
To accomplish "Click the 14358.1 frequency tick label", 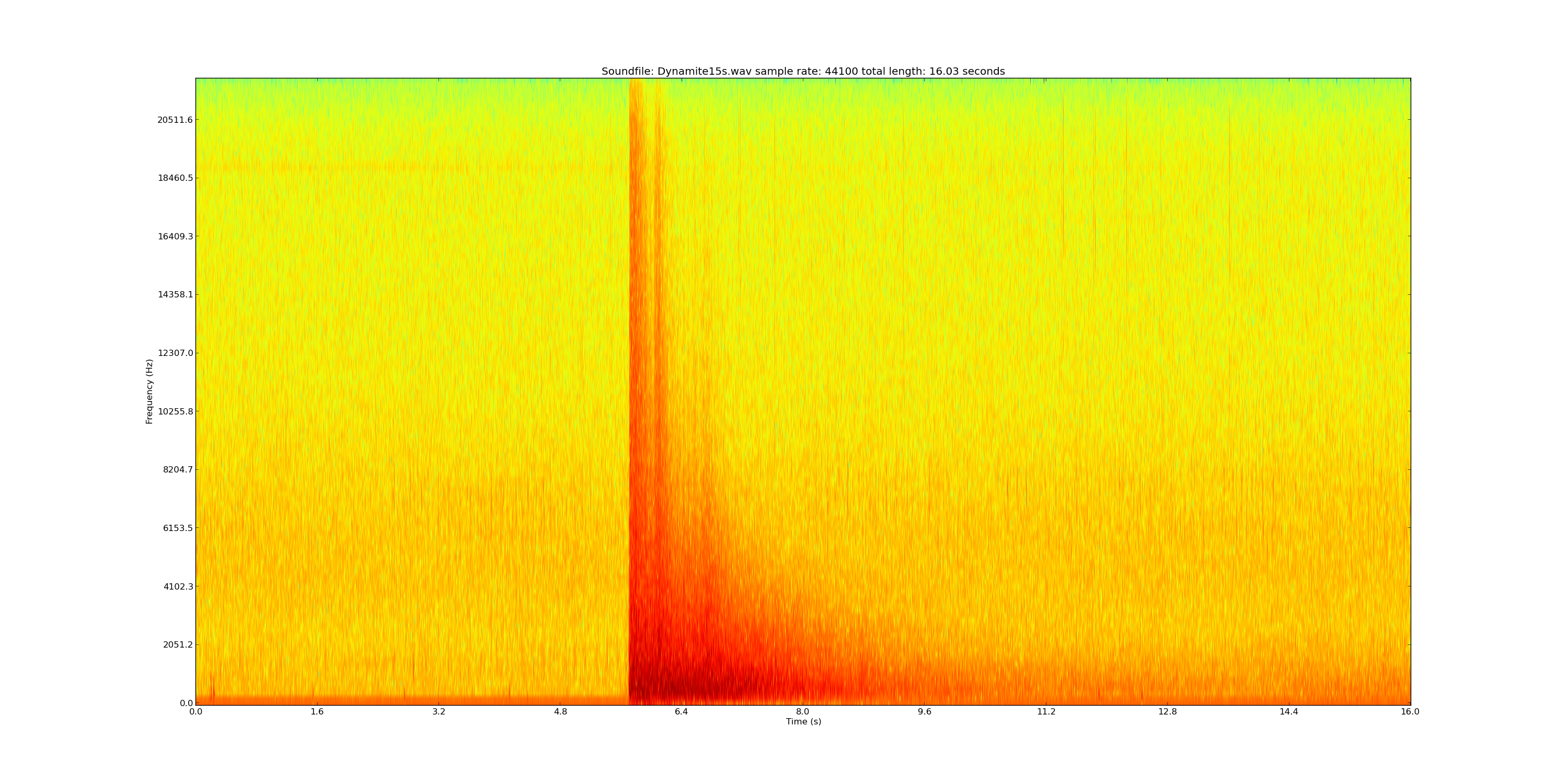I will [175, 295].
